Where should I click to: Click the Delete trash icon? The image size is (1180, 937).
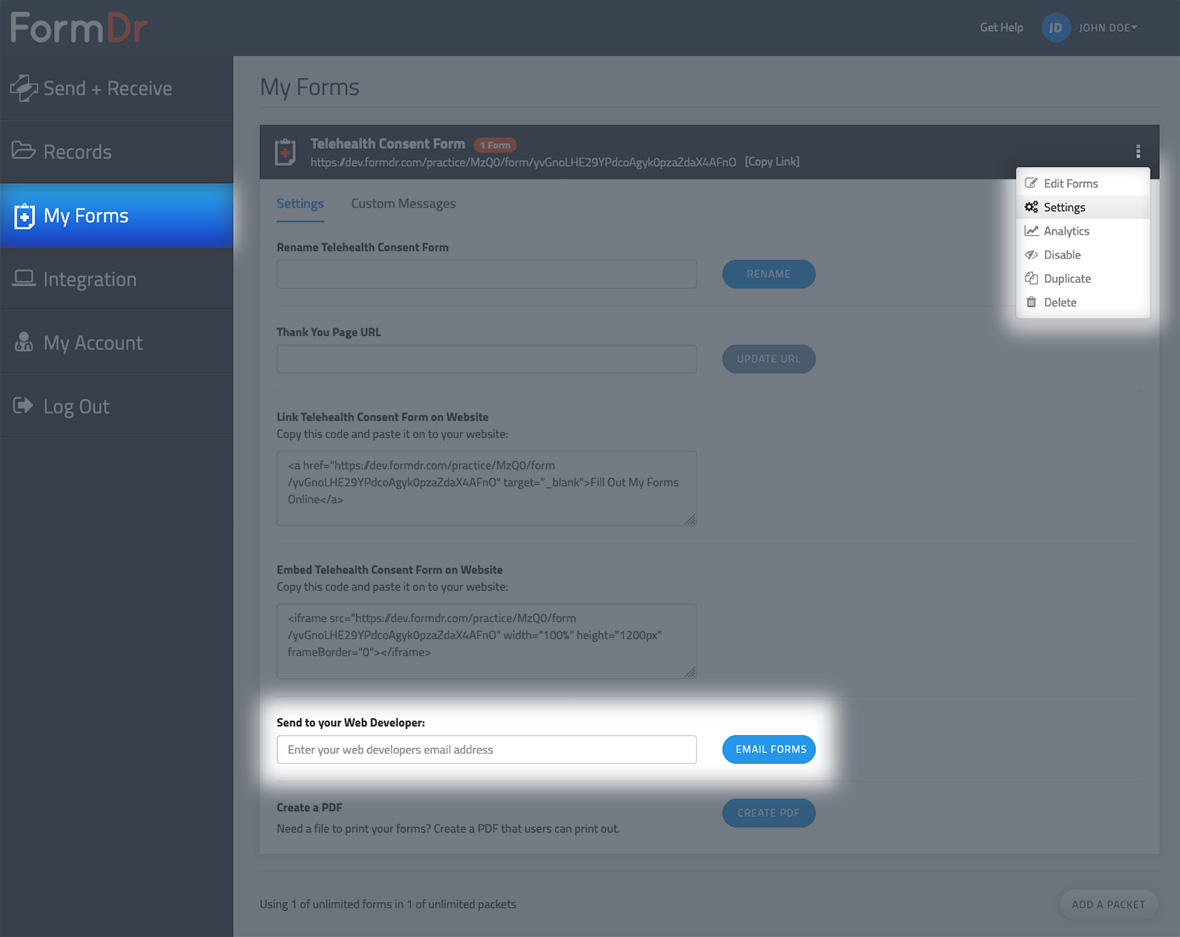coord(1031,302)
